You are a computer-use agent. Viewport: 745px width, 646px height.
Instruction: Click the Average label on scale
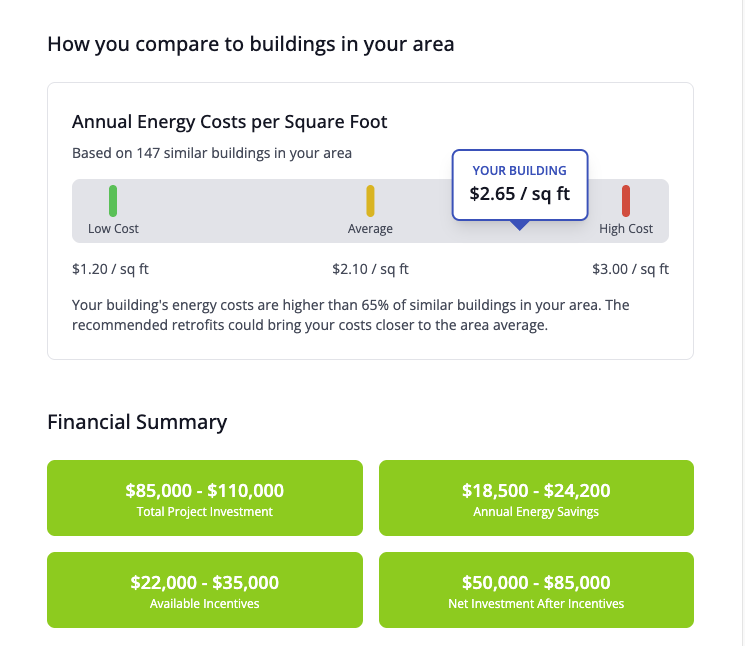[x=370, y=229]
